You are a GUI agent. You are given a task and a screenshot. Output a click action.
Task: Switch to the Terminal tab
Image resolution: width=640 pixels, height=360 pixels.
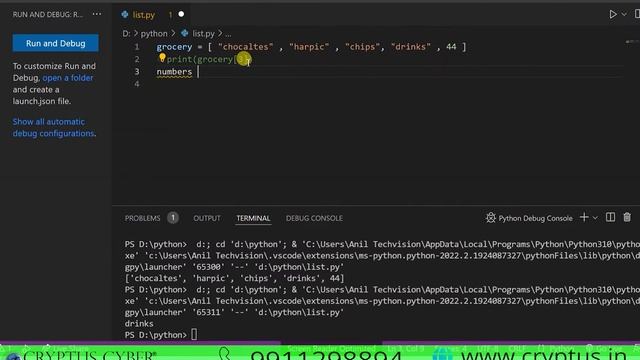click(x=253, y=218)
